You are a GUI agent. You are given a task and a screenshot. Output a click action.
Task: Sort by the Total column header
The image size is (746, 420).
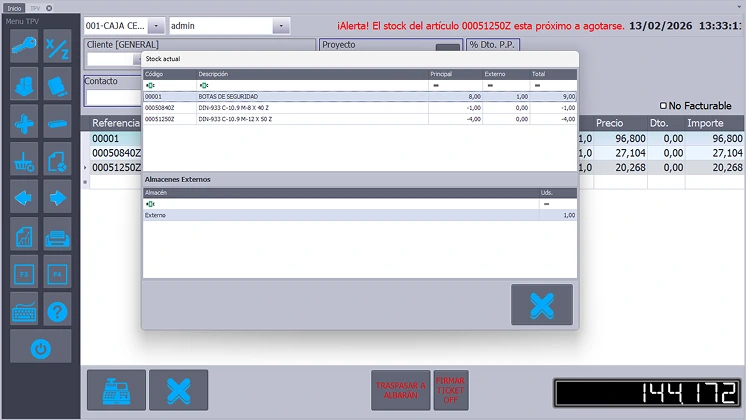[553, 74]
